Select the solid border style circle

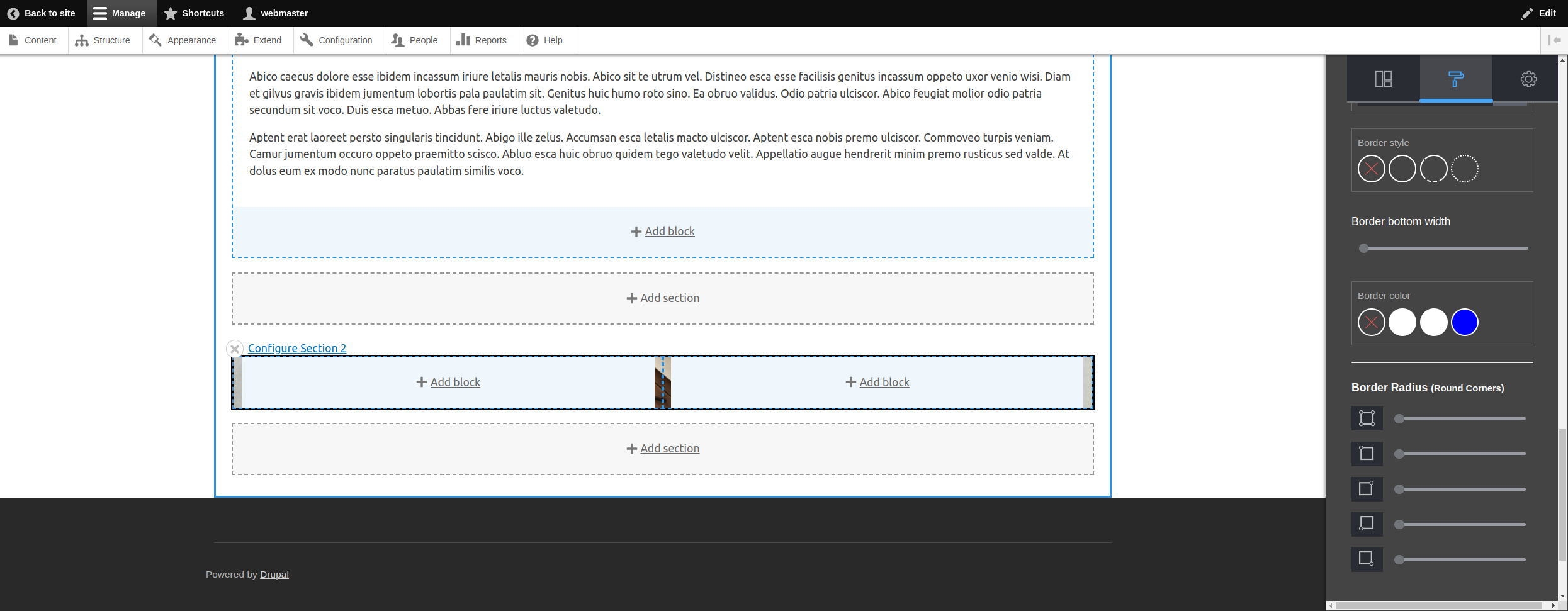pos(1402,169)
